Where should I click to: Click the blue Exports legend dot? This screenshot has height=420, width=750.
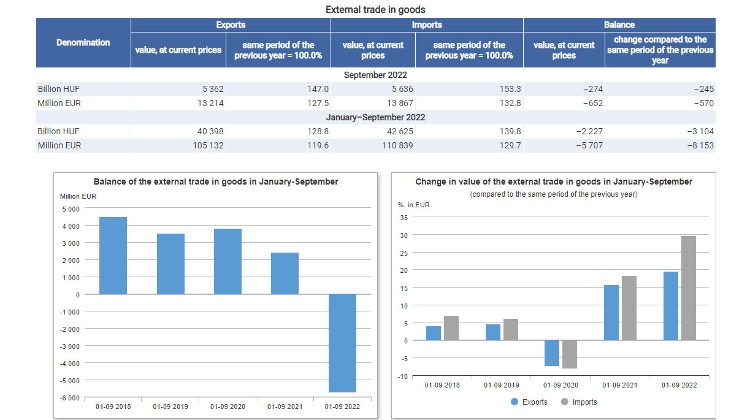click(515, 402)
